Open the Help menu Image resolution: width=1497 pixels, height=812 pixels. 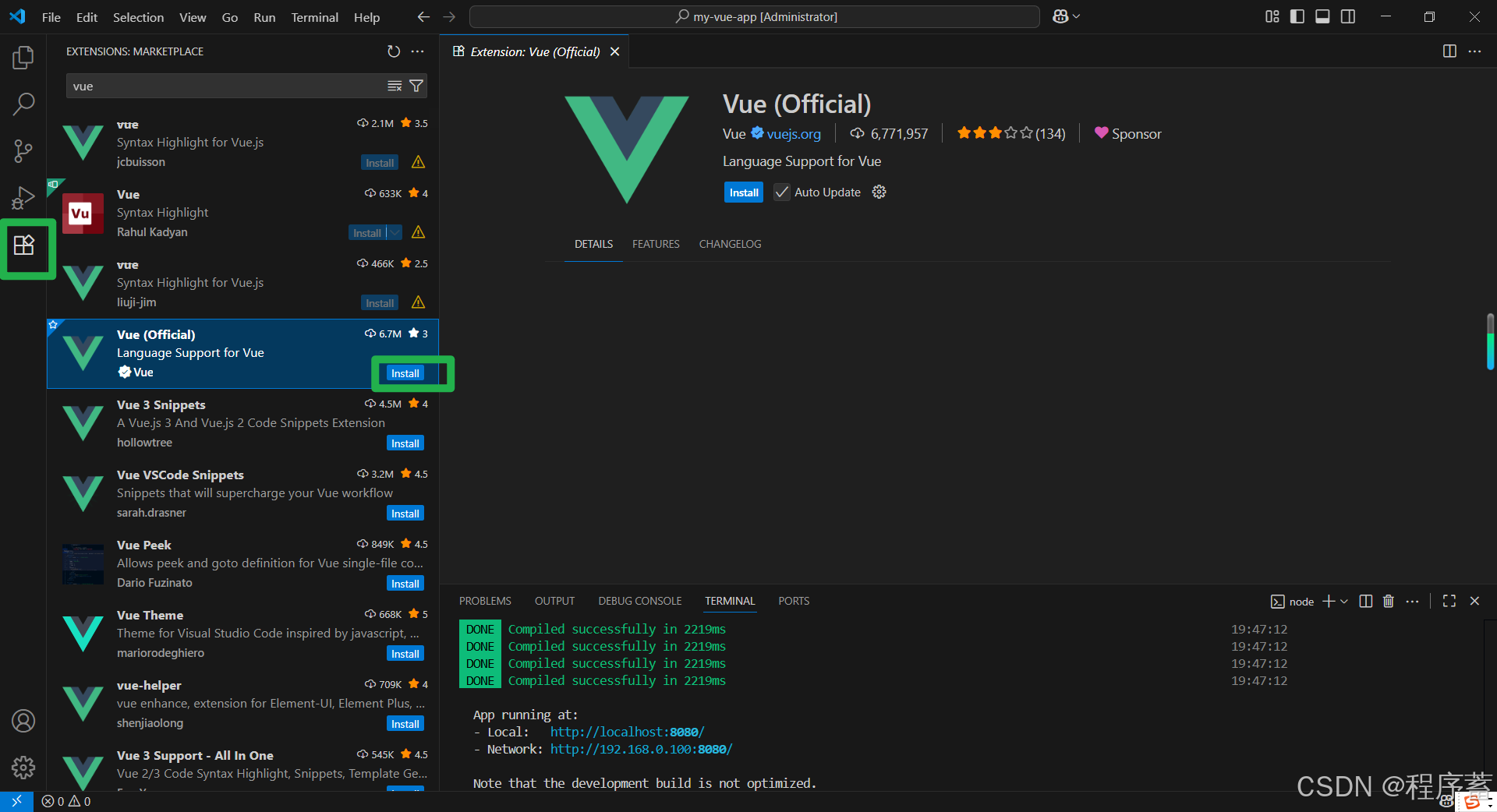coord(366,16)
